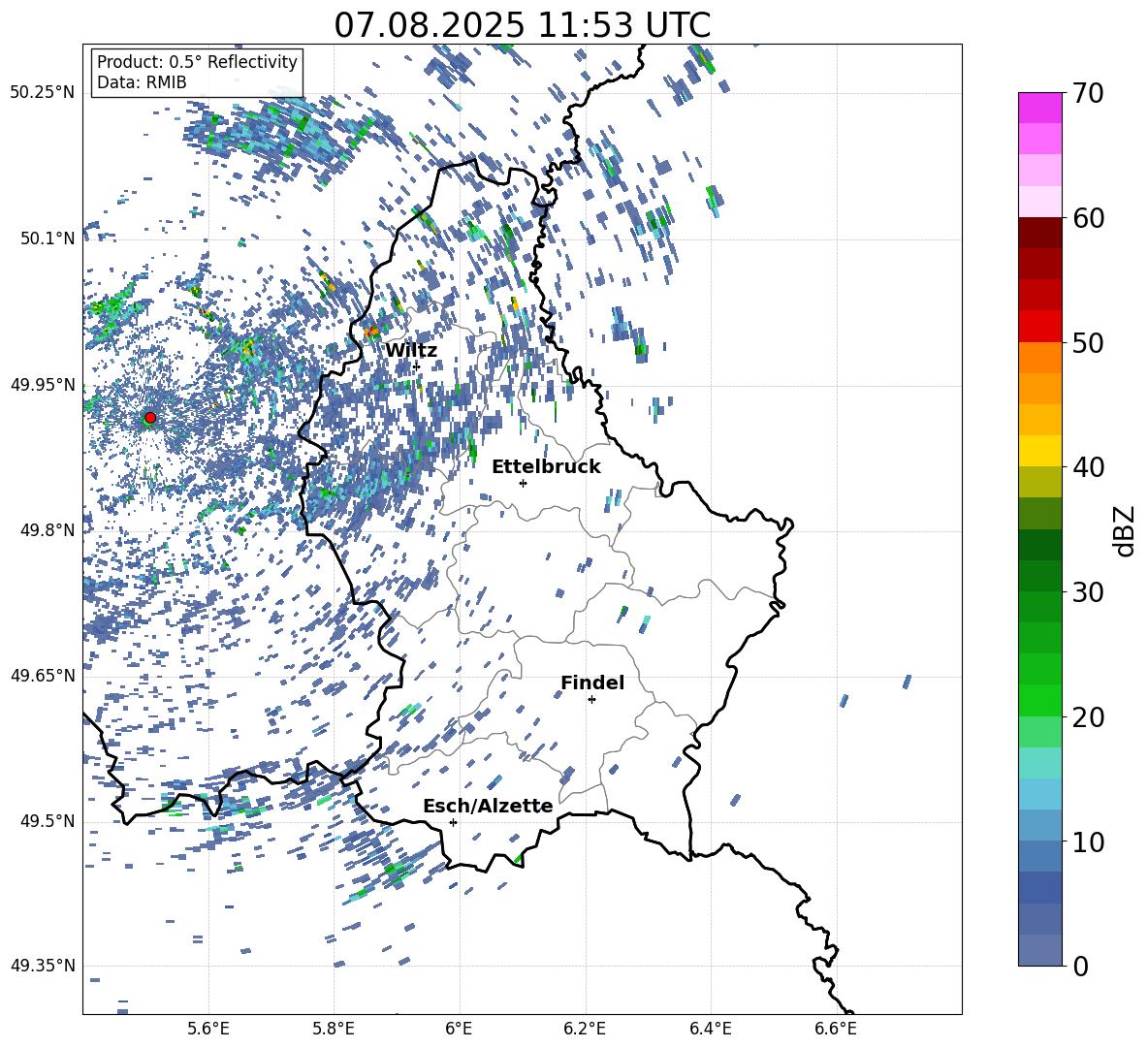This screenshot has height=1048, width=1148.
Task: Click the 5.8°E longitude label
Action: [334, 1029]
